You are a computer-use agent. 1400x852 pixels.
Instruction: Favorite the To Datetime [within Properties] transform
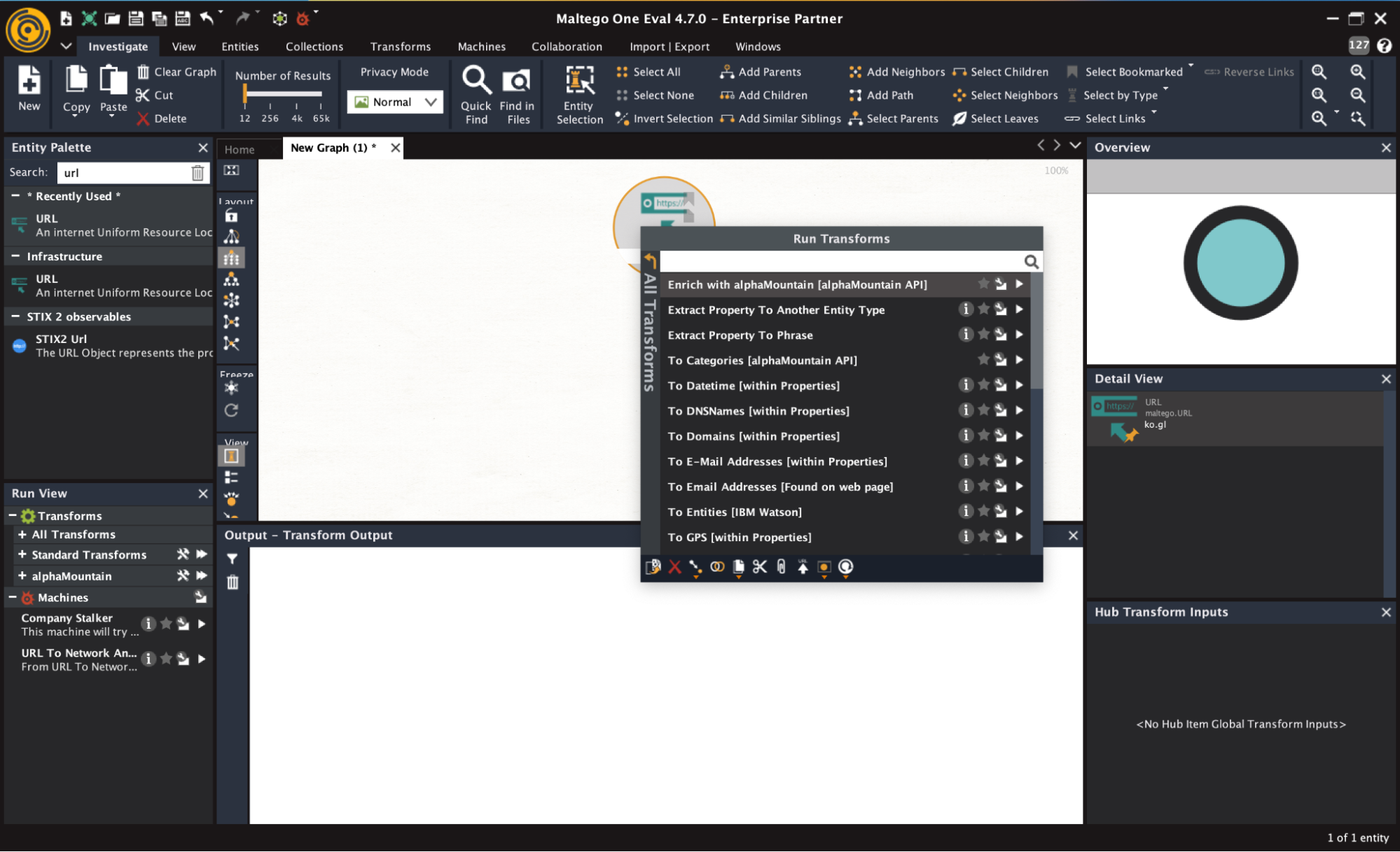pos(983,385)
